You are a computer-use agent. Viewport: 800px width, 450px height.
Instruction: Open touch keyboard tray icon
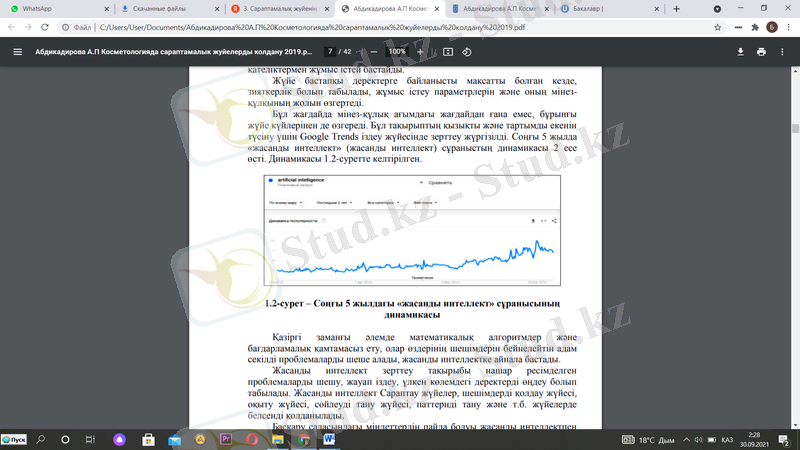click(628, 439)
